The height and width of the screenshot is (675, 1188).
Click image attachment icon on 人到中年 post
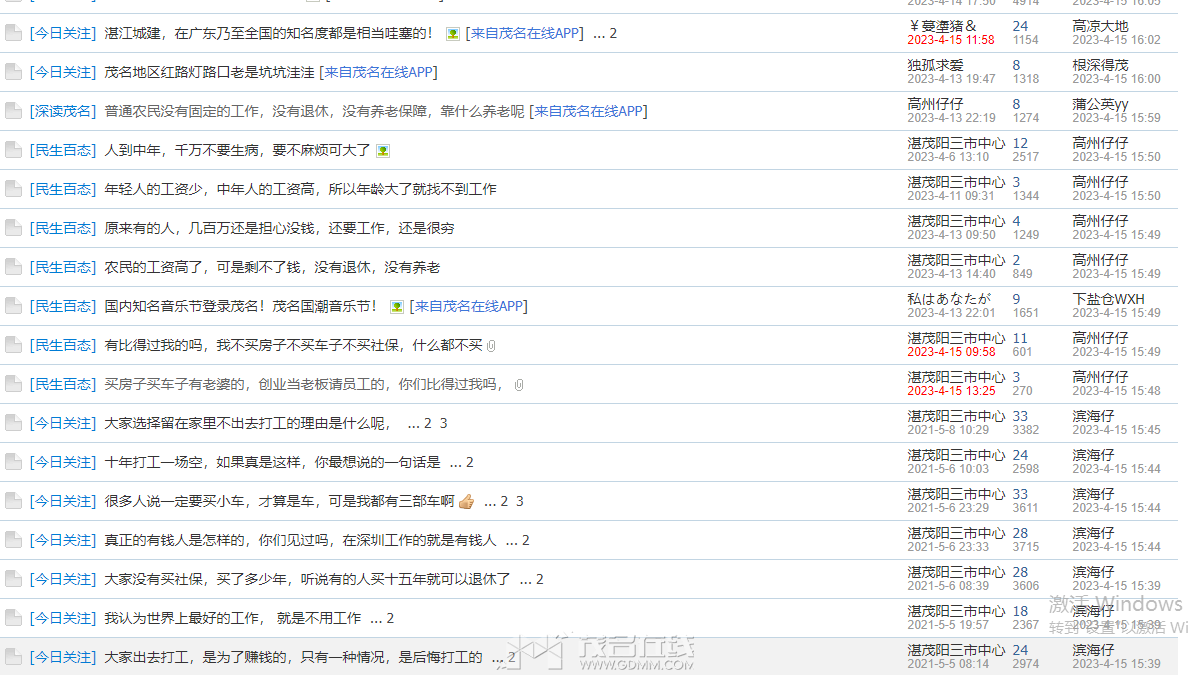[x=383, y=151]
